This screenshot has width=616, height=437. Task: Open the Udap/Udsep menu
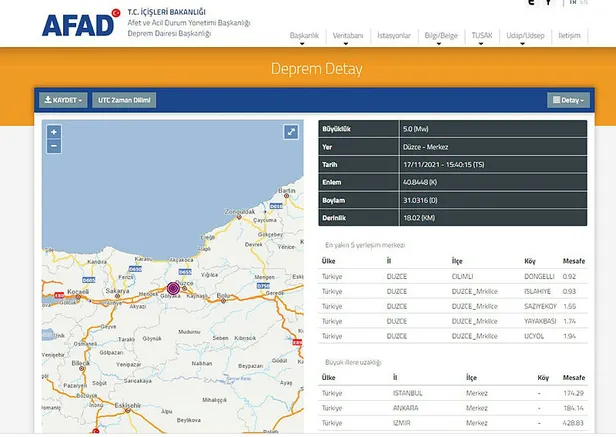coord(526,35)
